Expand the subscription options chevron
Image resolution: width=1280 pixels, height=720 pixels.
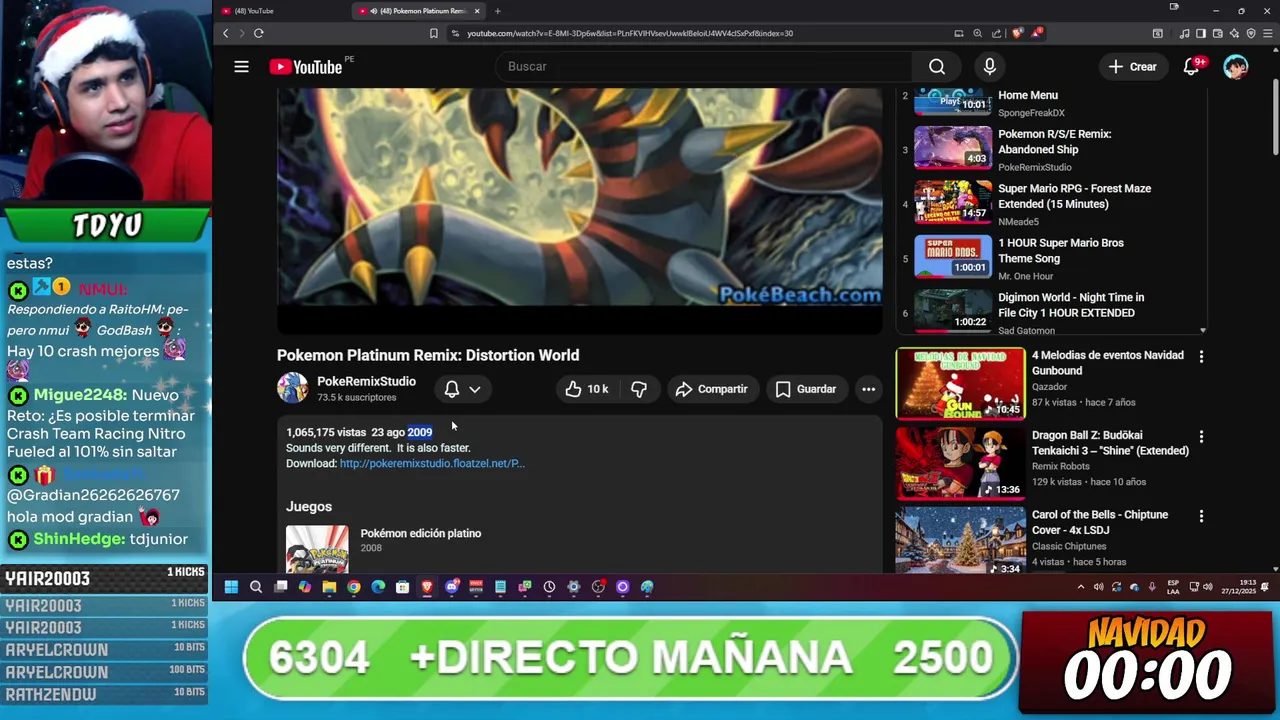[475, 389]
